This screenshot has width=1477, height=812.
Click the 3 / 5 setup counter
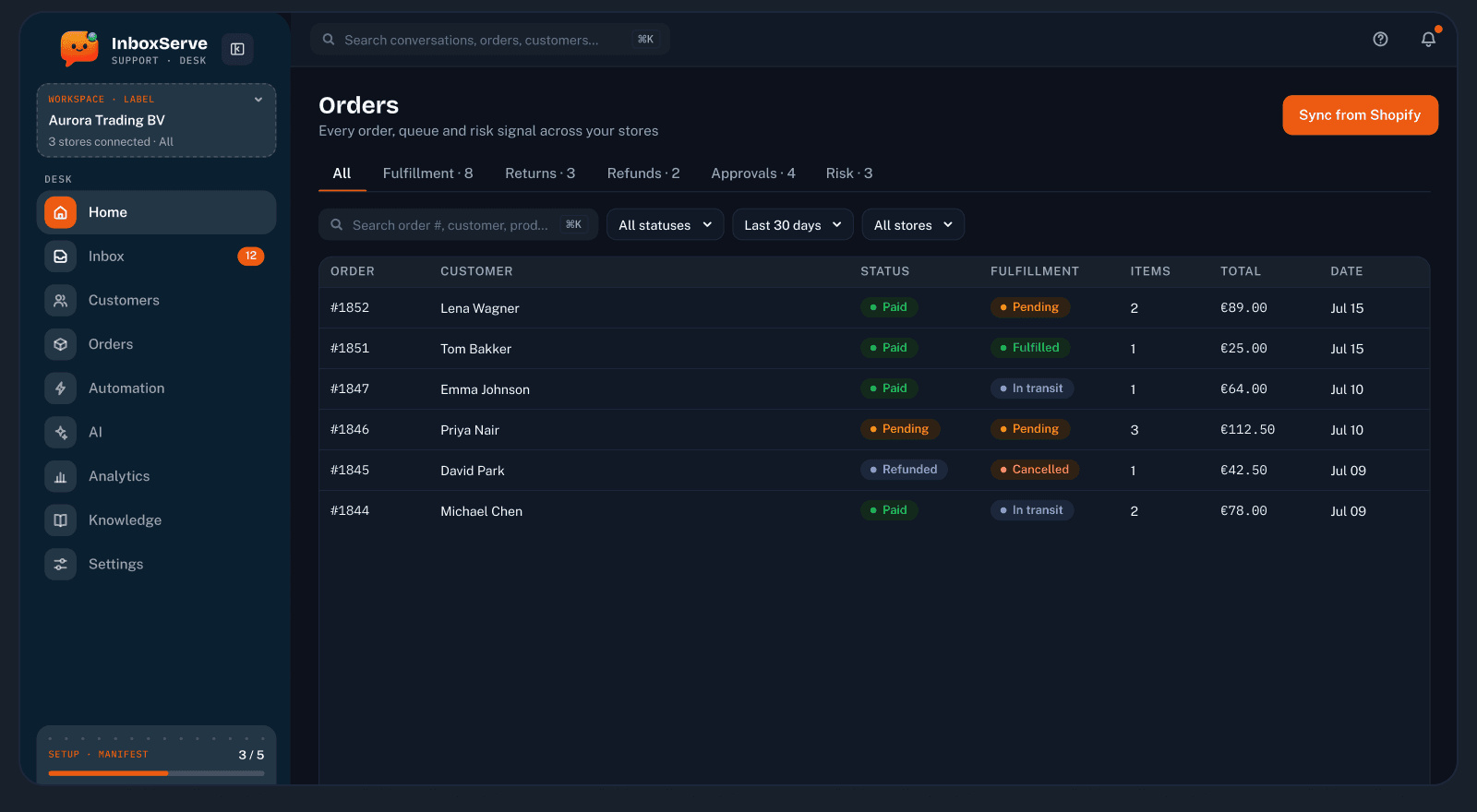[x=251, y=755]
